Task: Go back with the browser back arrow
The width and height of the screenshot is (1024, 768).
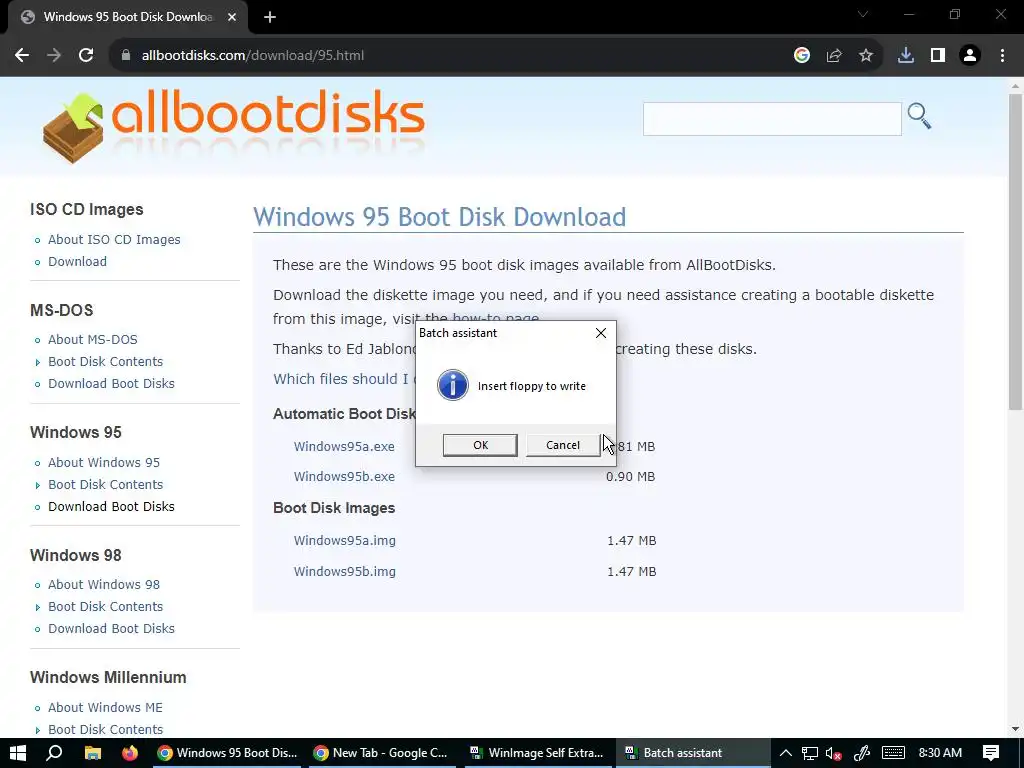Action: tap(22, 56)
